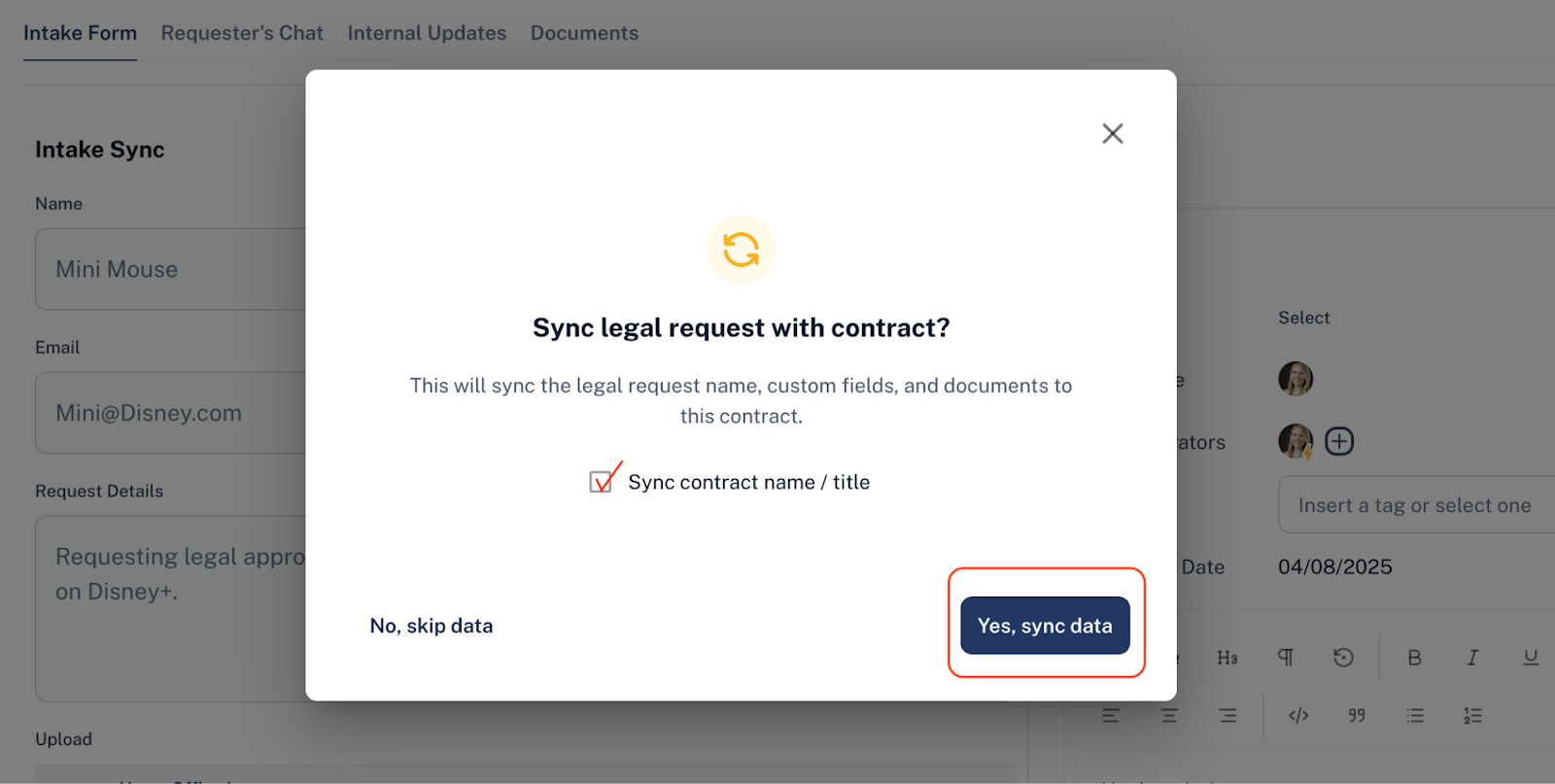1555x784 pixels.
Task: Select the H3 heading icon
Action: tap(1227, 658)
